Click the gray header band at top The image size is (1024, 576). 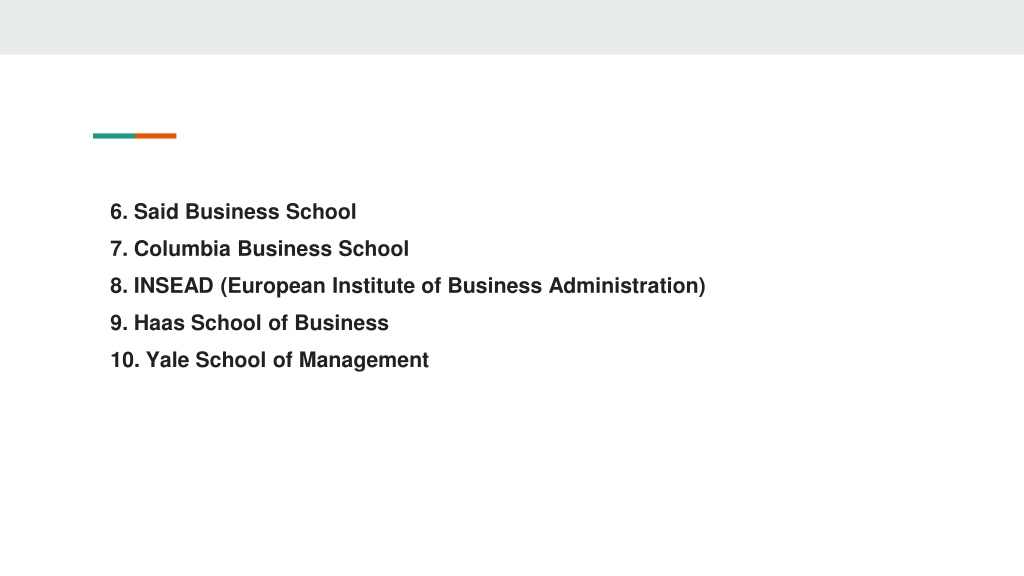coord(512,27)
